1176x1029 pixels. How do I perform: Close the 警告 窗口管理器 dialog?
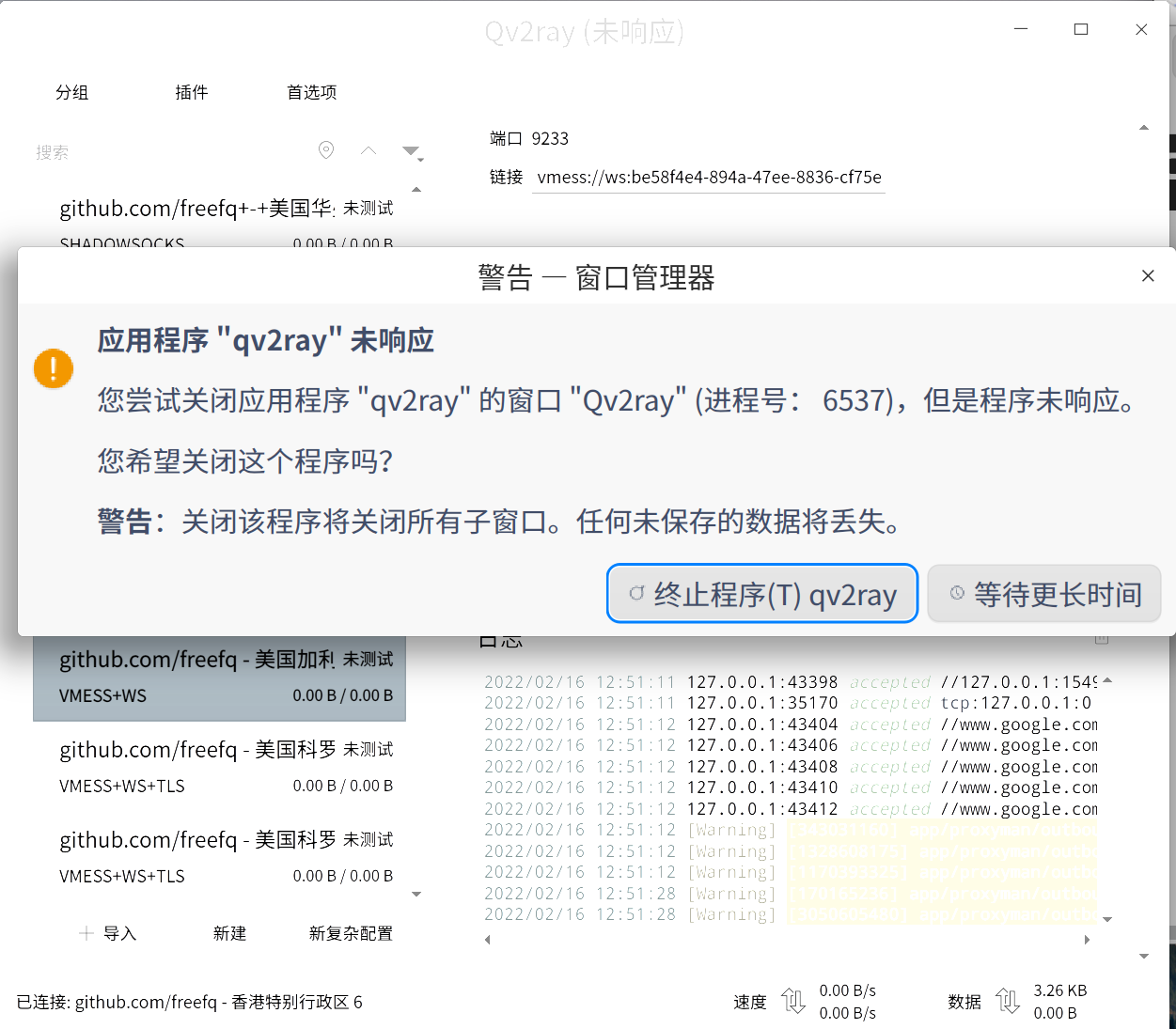pyautogui.click(x=1148, y=275)
